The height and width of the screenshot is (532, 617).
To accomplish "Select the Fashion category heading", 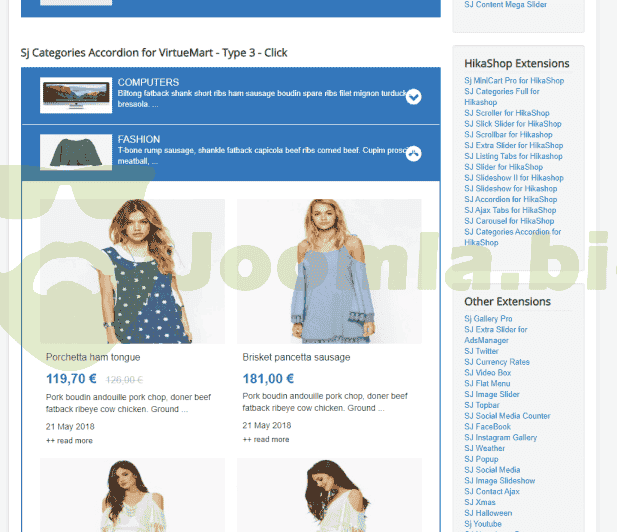I will point(138,139).
